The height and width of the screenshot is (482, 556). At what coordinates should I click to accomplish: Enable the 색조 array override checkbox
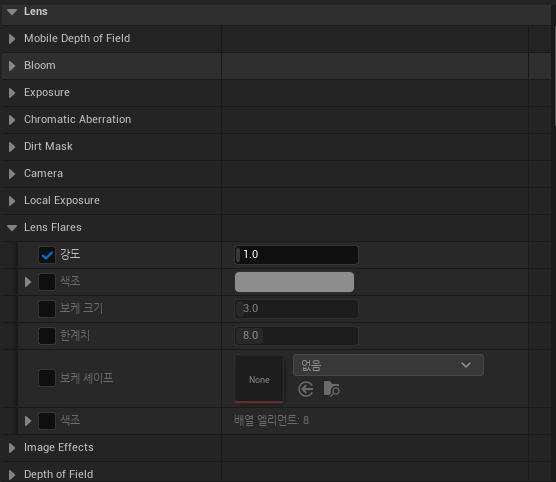47,421
